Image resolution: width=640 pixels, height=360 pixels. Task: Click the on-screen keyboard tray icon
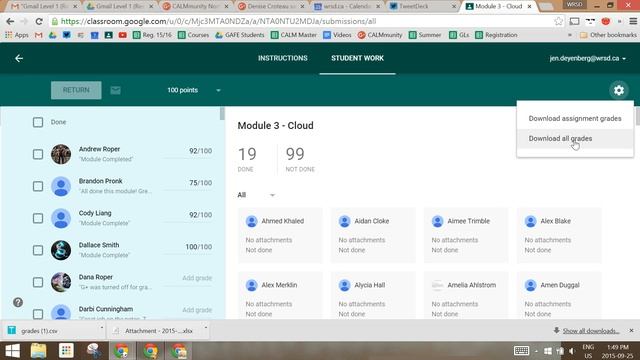coord(521,351)
